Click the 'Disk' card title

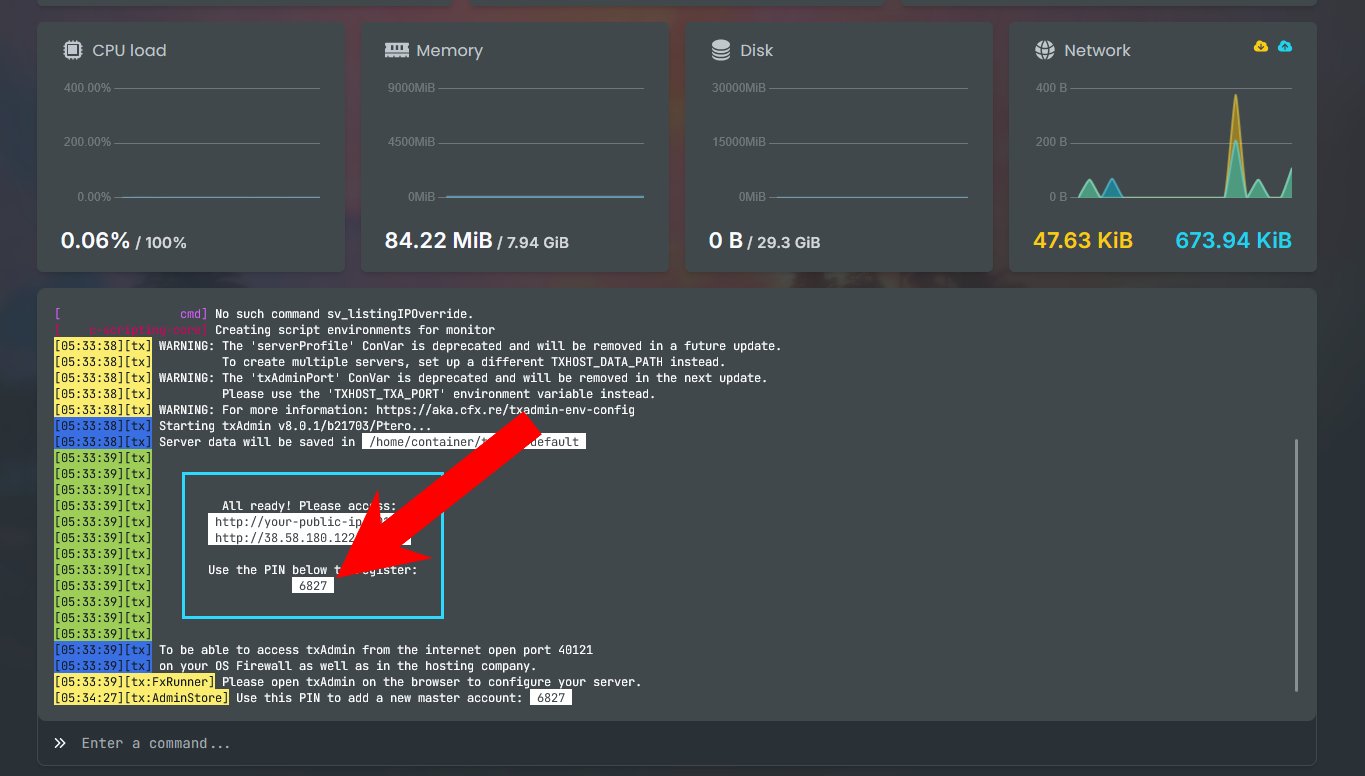click(756, 50)
